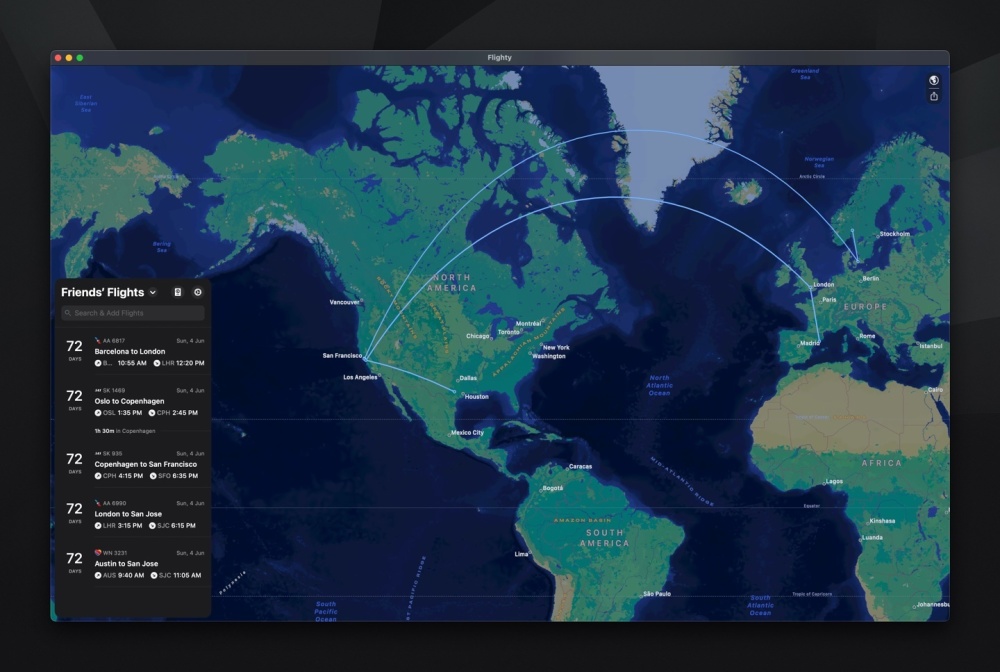The width and height of the screenshot is (1000, 672).
Task: Click the departure icon next to CPH 4:15 PM
Action: pyautogui.click(x=98, y=476)
